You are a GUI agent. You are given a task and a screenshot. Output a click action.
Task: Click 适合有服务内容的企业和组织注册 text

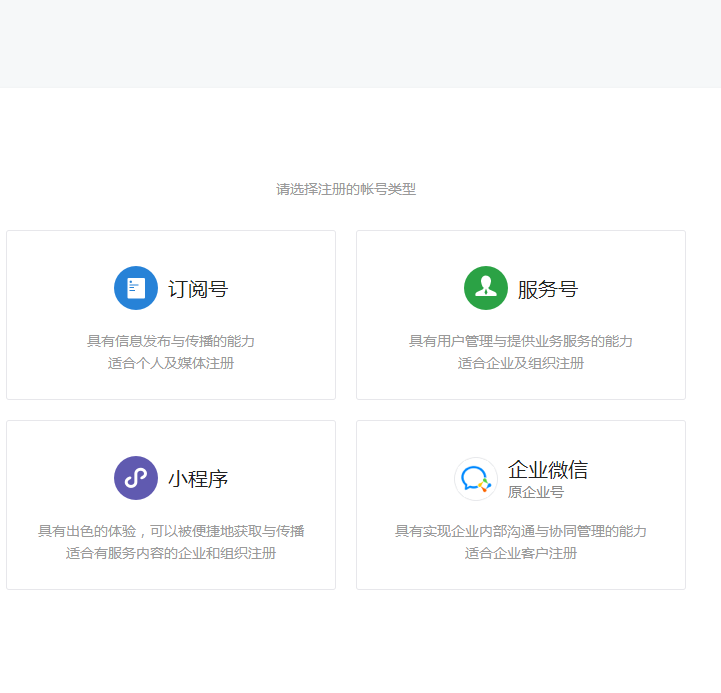tap(171, 553)
